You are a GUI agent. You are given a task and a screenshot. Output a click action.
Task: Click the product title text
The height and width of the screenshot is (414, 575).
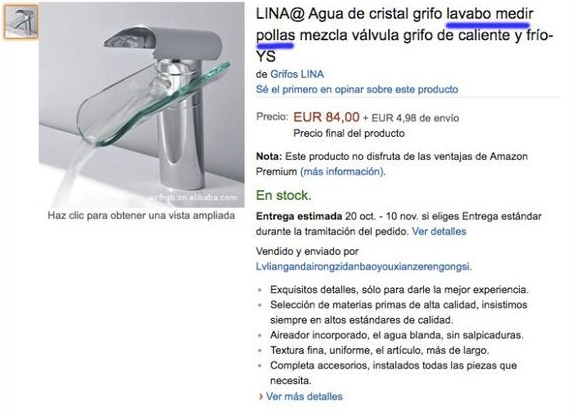point(404,35)
